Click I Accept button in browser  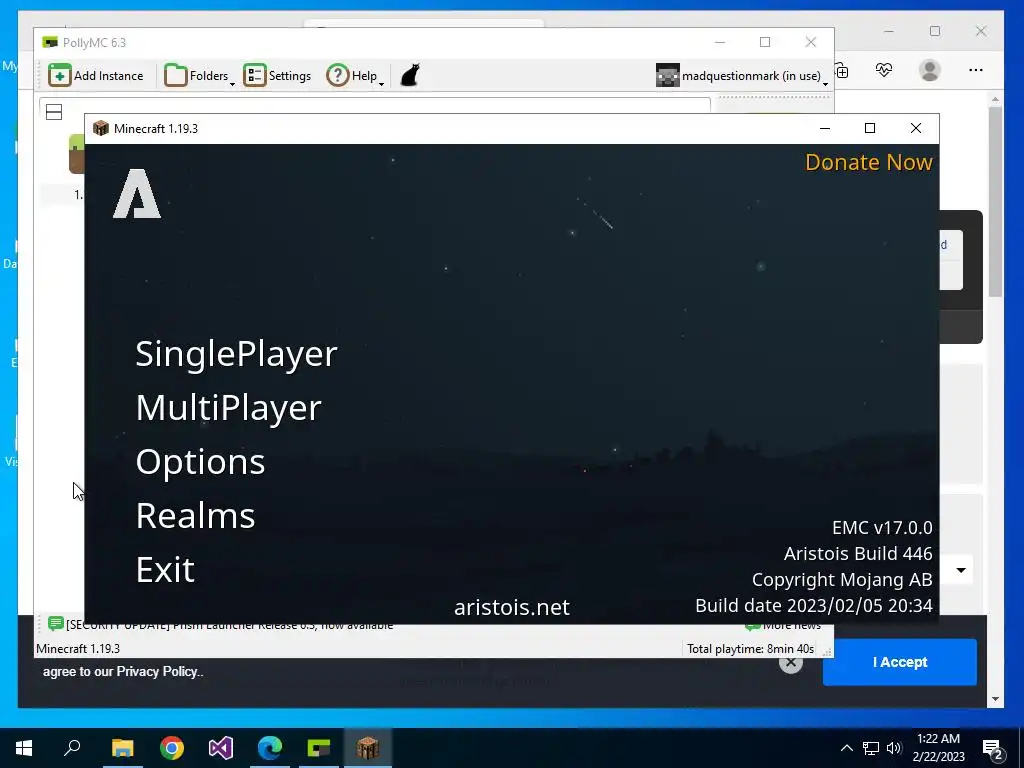(x=899, y=662)
